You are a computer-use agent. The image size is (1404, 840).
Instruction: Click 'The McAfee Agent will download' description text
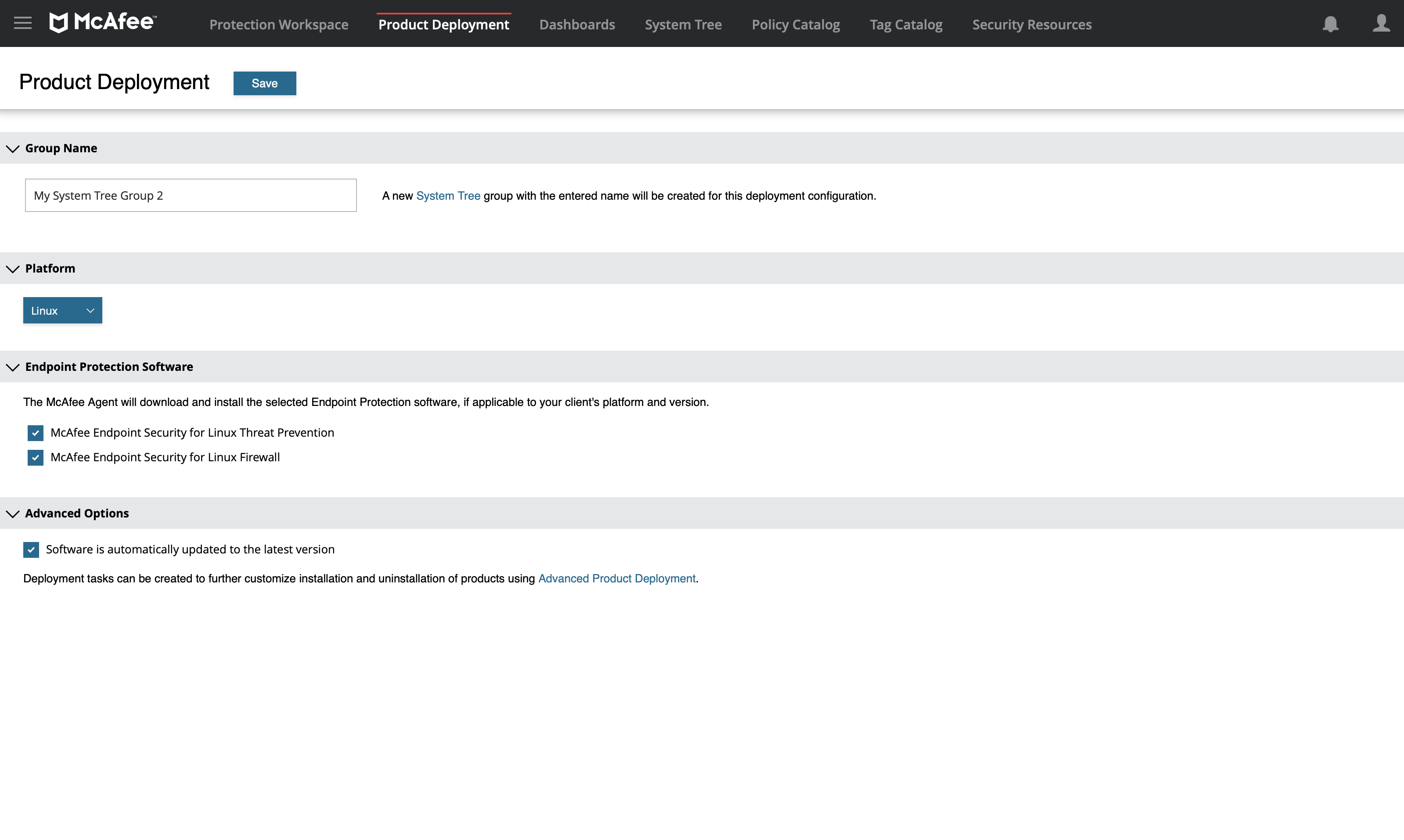click(x=366, y=402)
